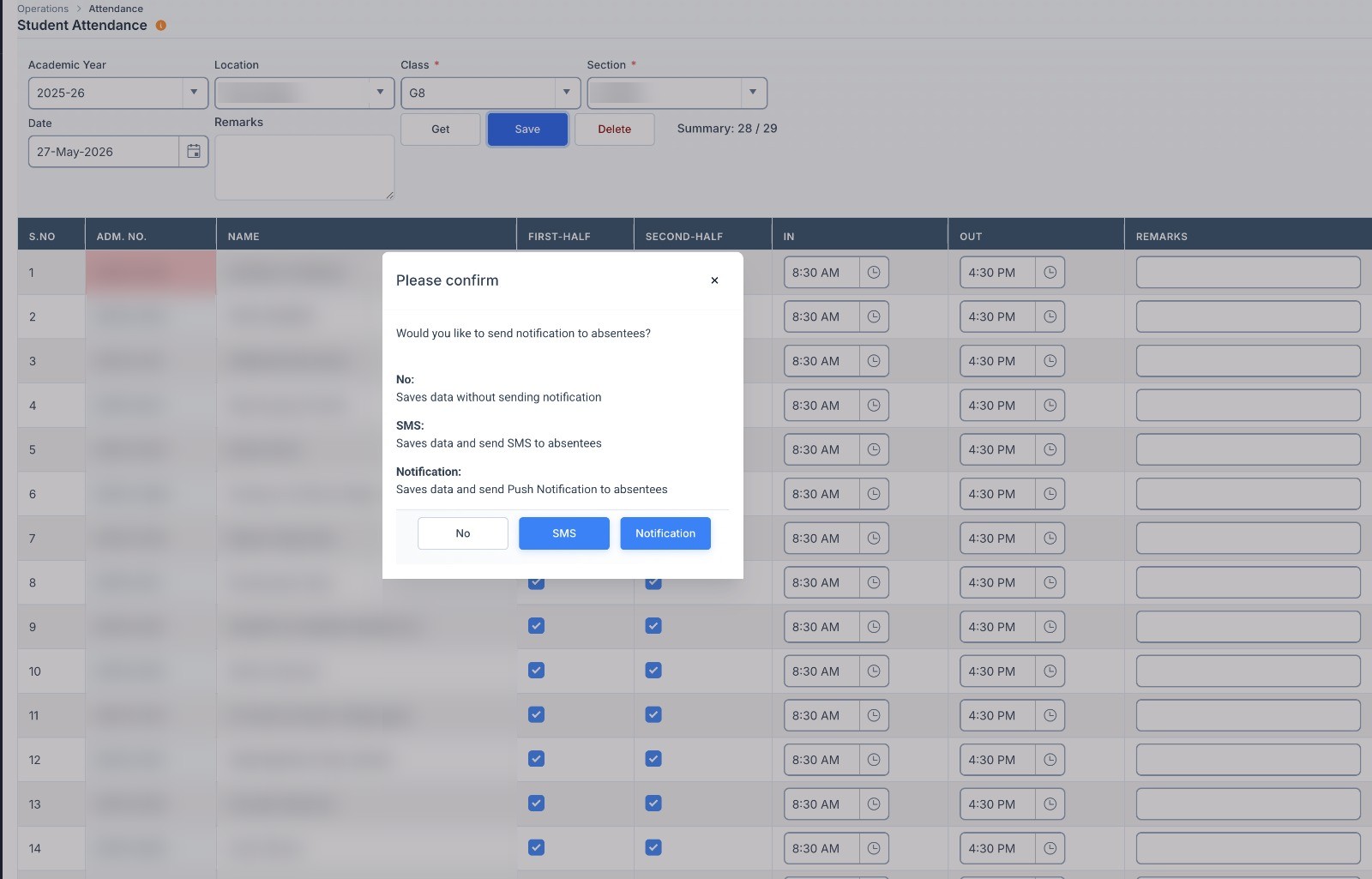This screenshot has width=1372, height=879.
Task: Choose Notification button in confirm dialog
Action: 665,533
